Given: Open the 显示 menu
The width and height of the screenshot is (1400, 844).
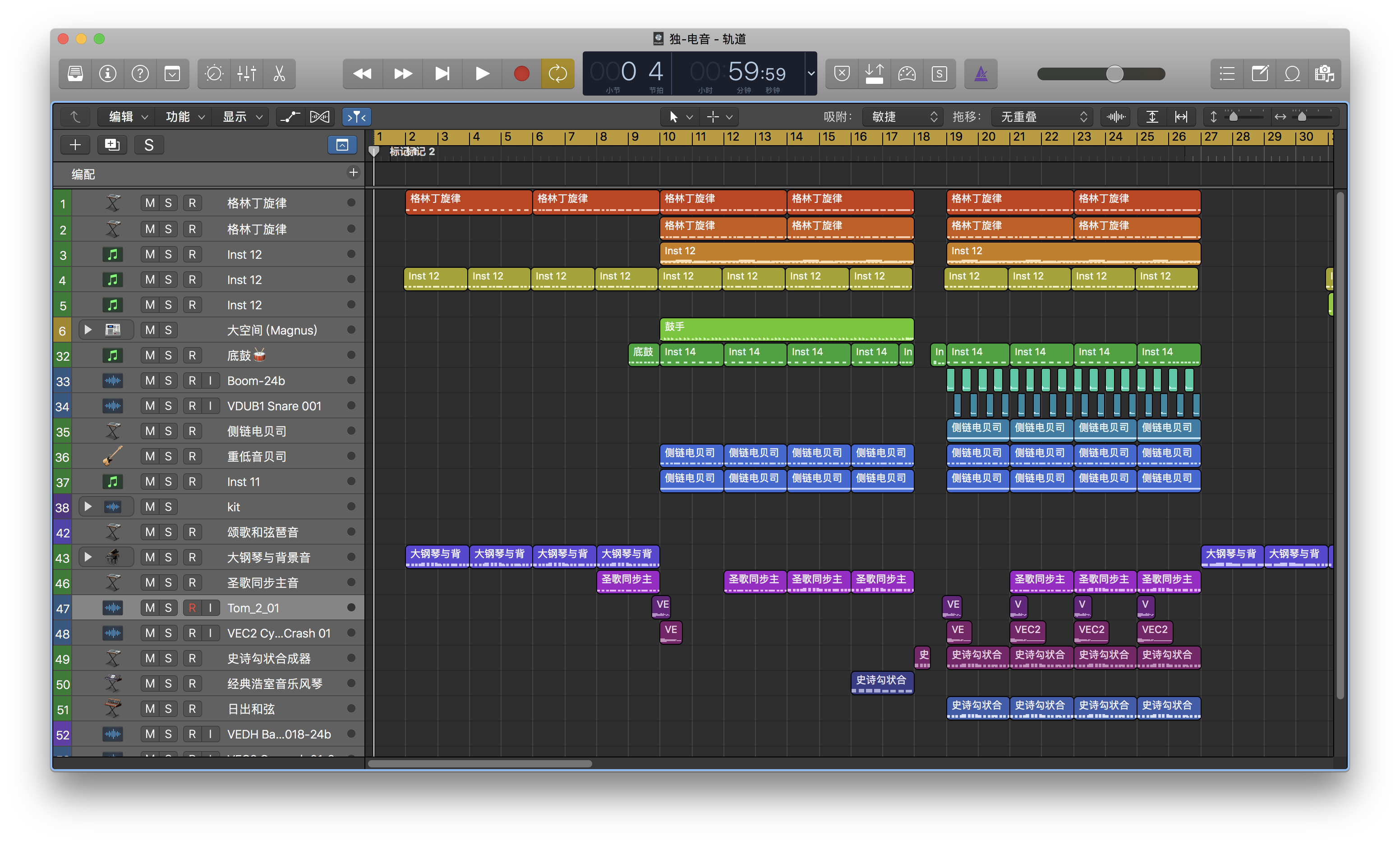Looking at the screenshot, I should coord(241,117).
